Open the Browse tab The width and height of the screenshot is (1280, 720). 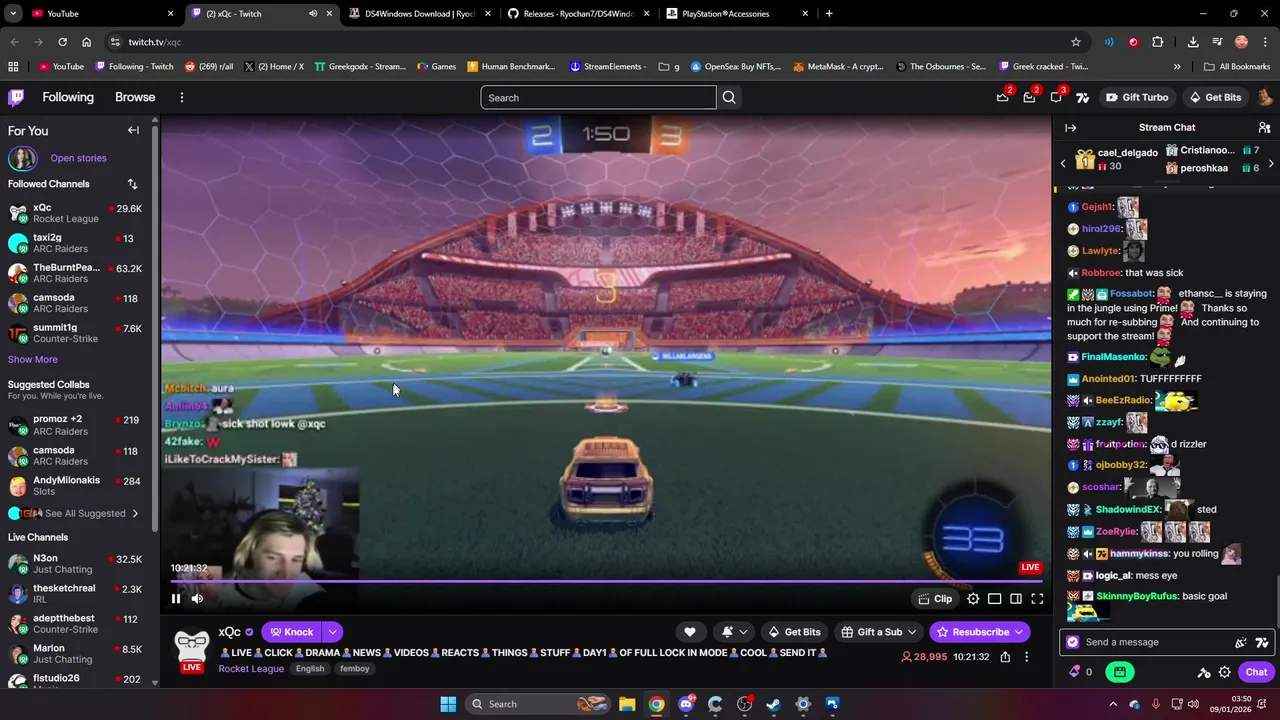click(135, 97)
